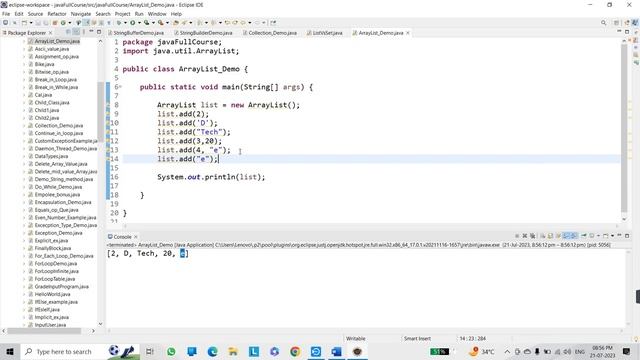
Task: Click the Open Console icon in the console toolbar
Action: (605, 236)
